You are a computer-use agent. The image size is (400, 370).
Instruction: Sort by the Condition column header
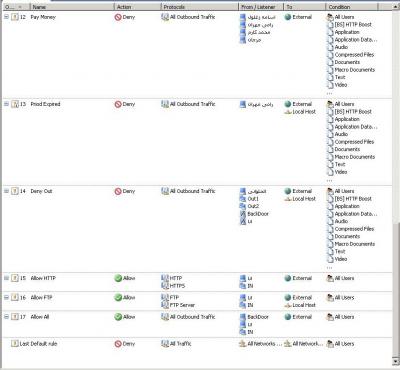point(352,7)
